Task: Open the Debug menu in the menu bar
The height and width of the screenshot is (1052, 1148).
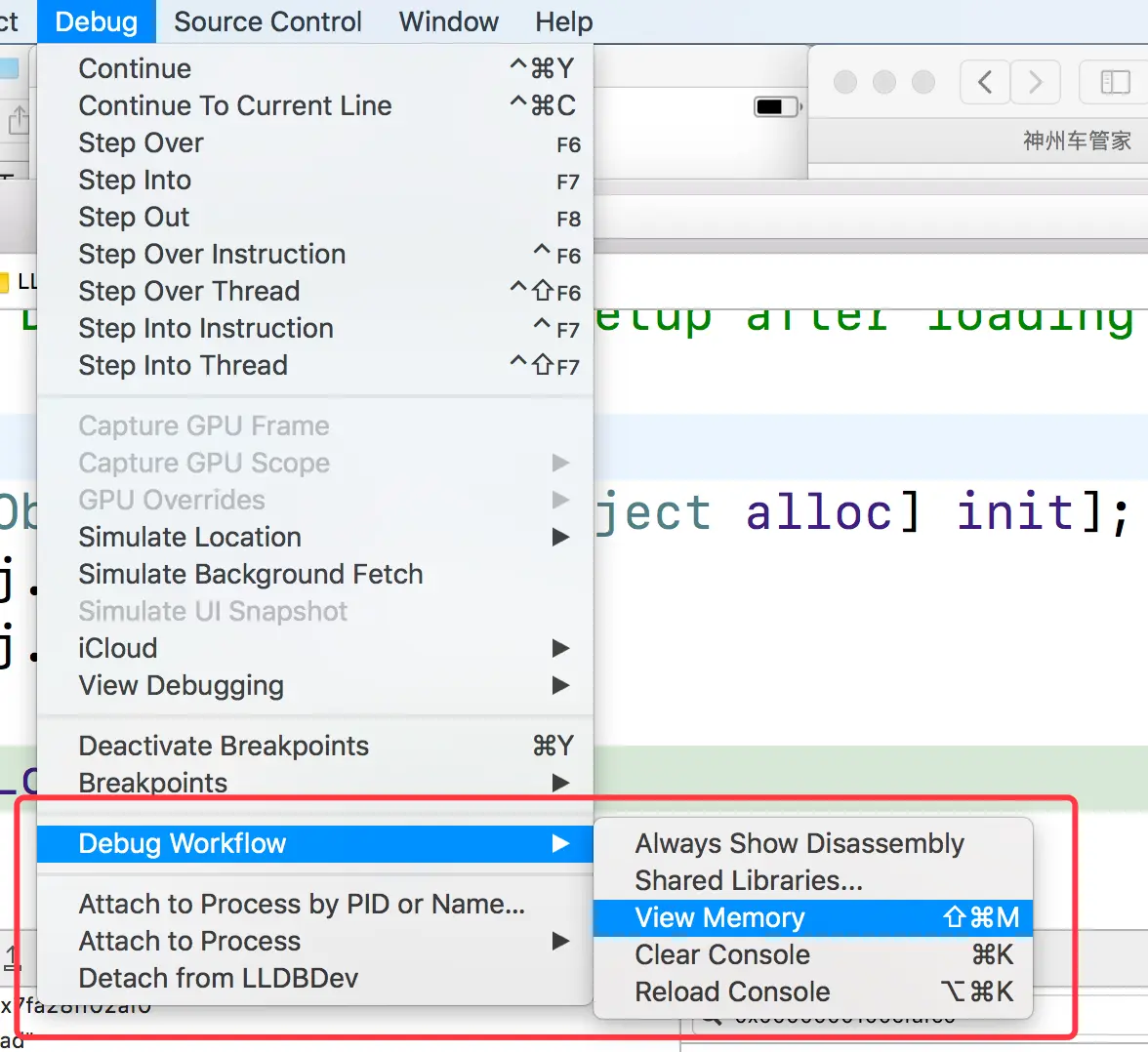Action: pyautogui.click(x=96, y=21)
